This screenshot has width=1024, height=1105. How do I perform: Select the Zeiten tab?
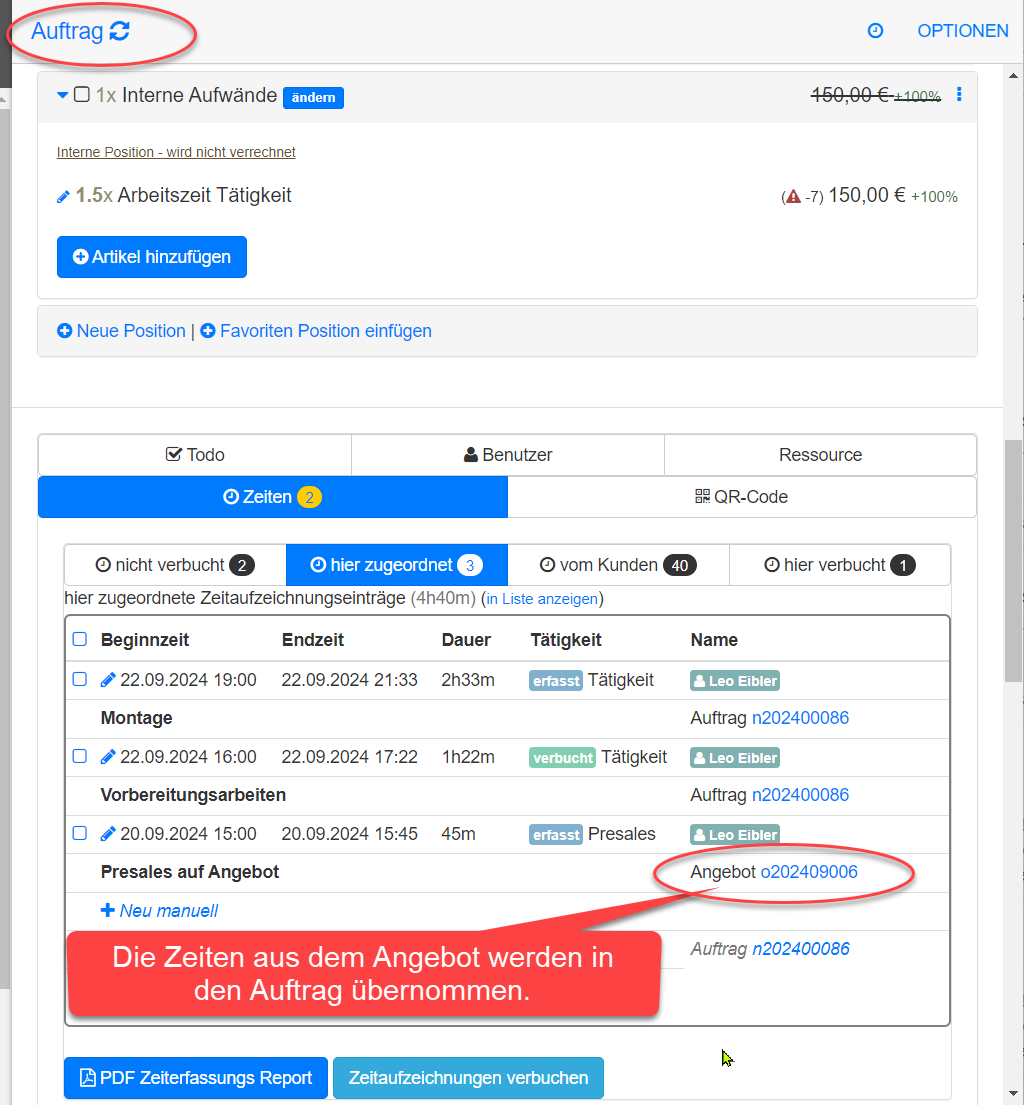[x=273, y=497]
